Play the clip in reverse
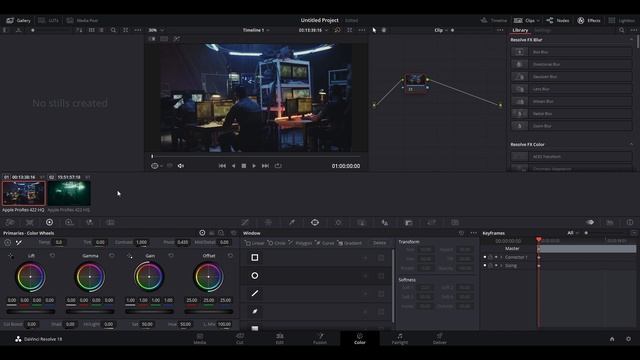The image size is (640, 360). [x=233, y=166]
